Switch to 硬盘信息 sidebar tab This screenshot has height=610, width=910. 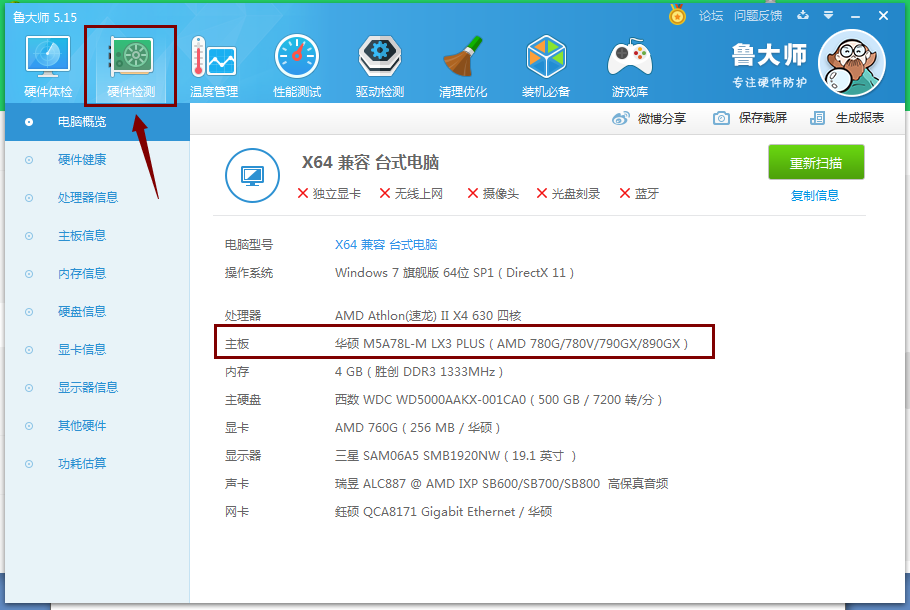[98, 312]
